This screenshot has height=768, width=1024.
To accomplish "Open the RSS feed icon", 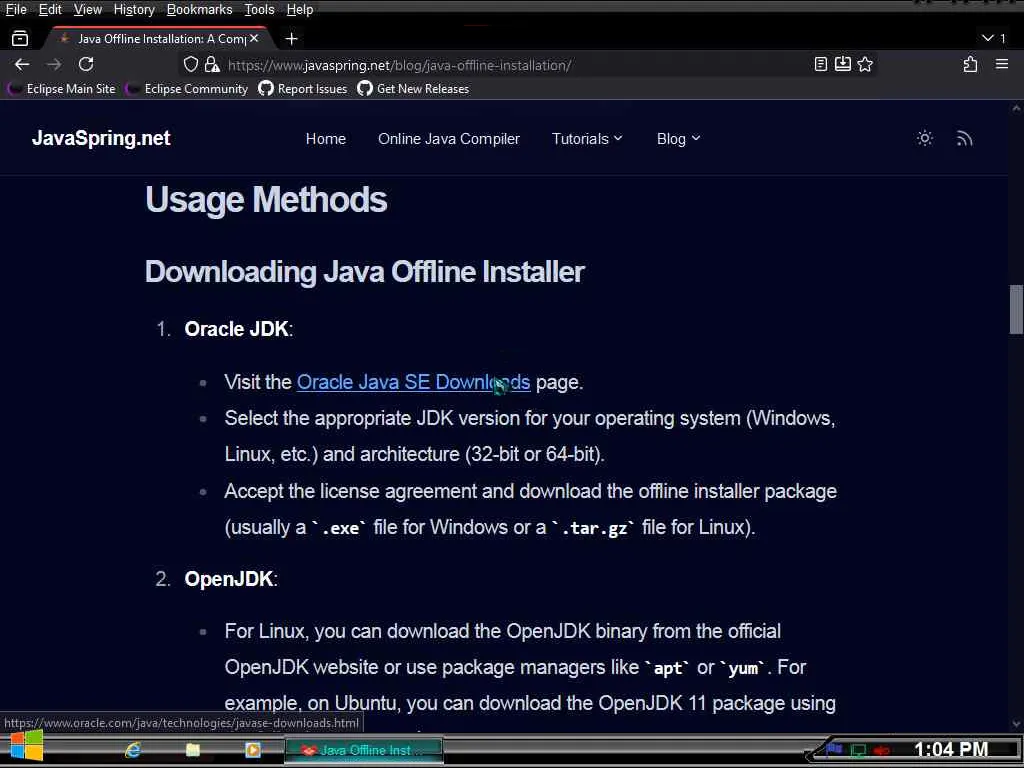I will pyautogui.click(x=965, y=138).
